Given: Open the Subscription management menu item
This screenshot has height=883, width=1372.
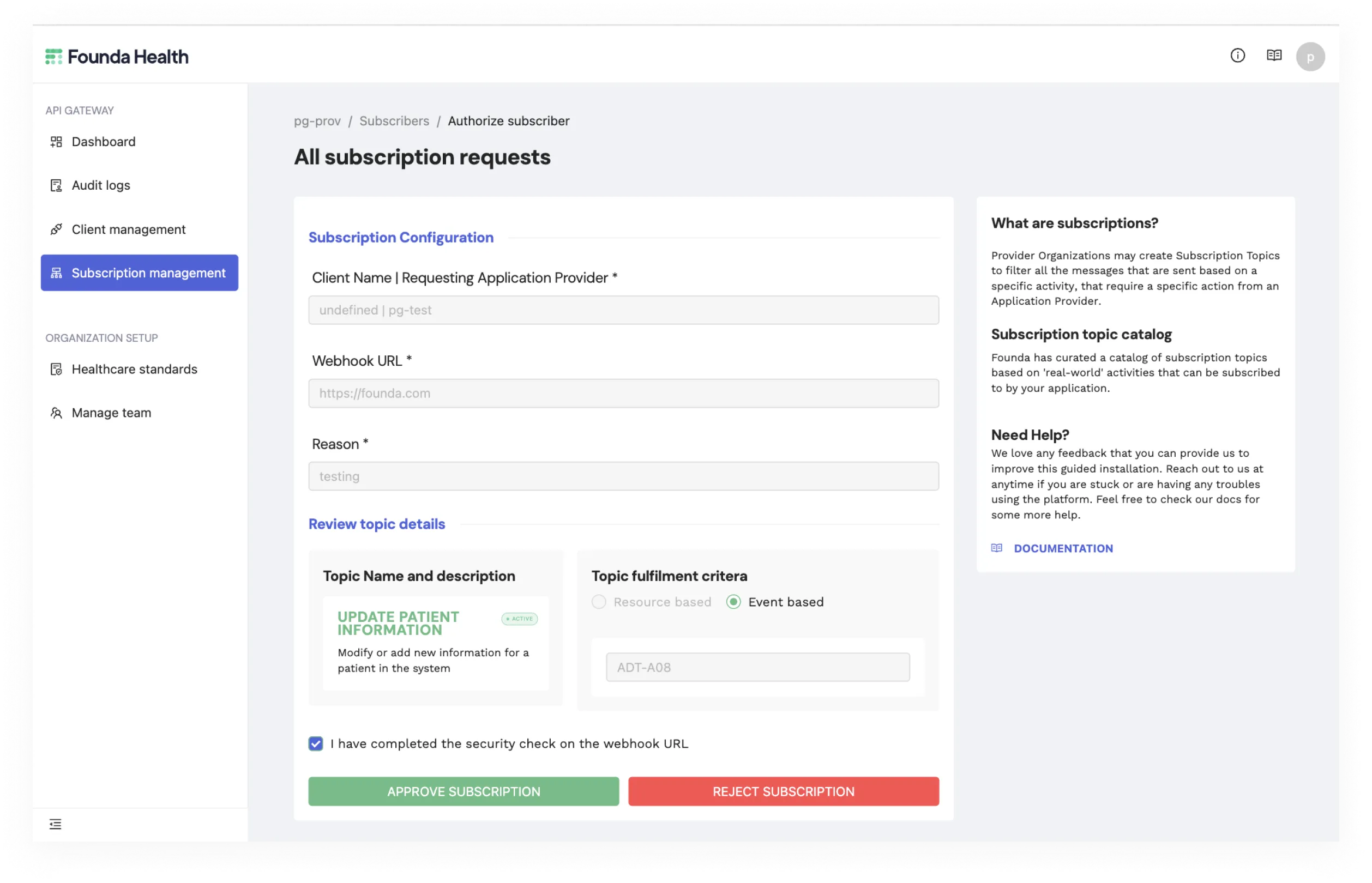Looking at the screenshot, I should click(x=140, y=273).
